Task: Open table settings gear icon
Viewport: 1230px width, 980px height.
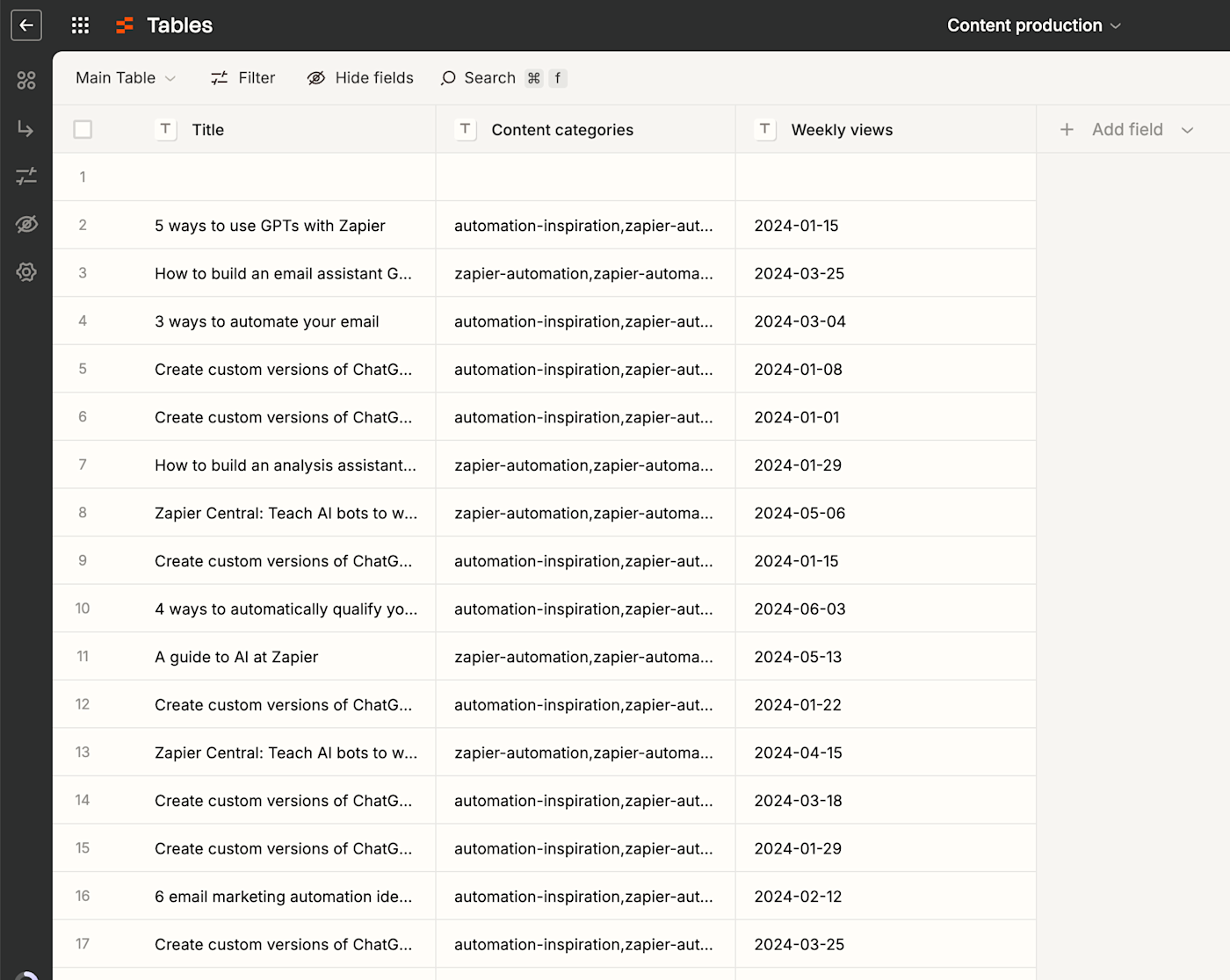Action: pos(26,272)
